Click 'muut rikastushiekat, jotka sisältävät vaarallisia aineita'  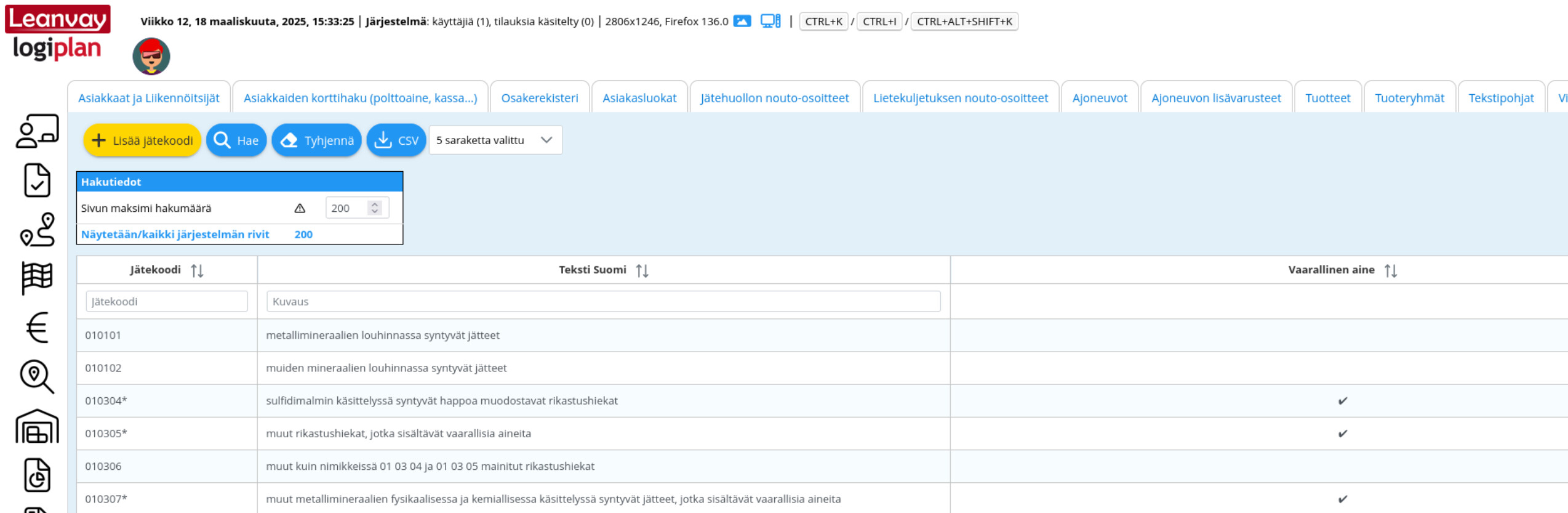coord(399,434)
